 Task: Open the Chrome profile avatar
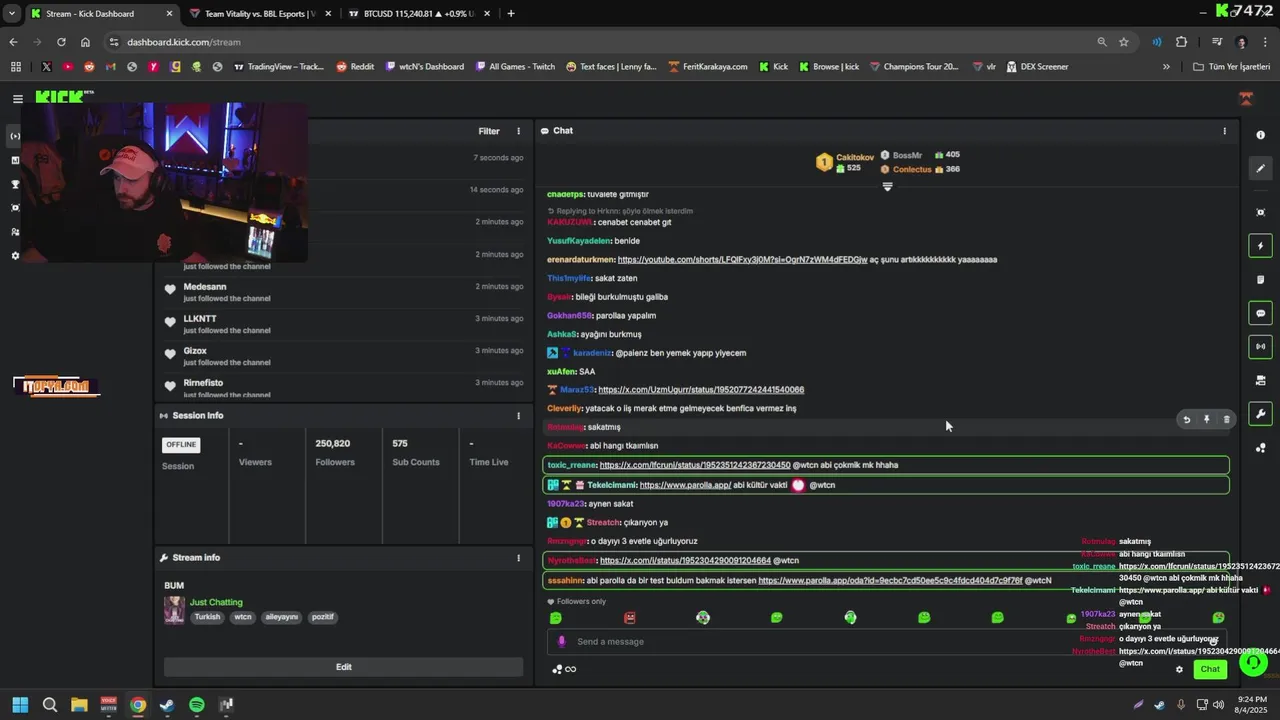(1242, 42)
